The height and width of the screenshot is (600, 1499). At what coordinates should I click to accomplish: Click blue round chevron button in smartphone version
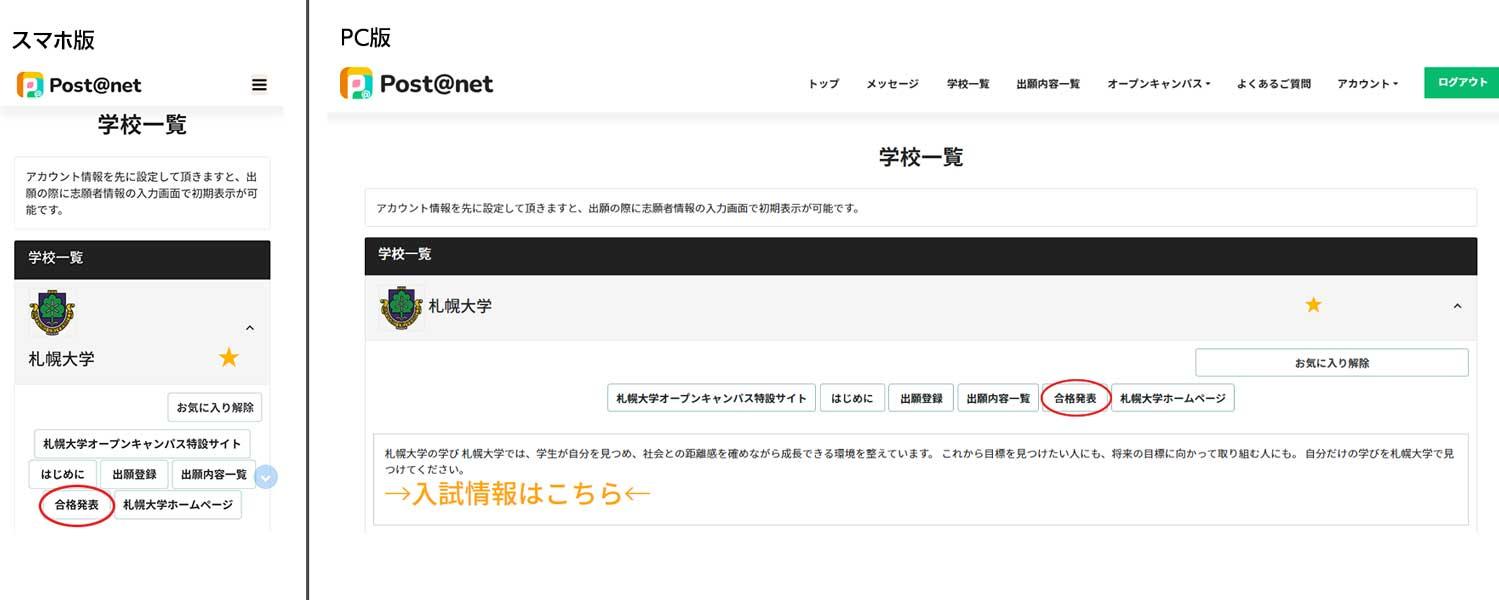coord(266,477)
